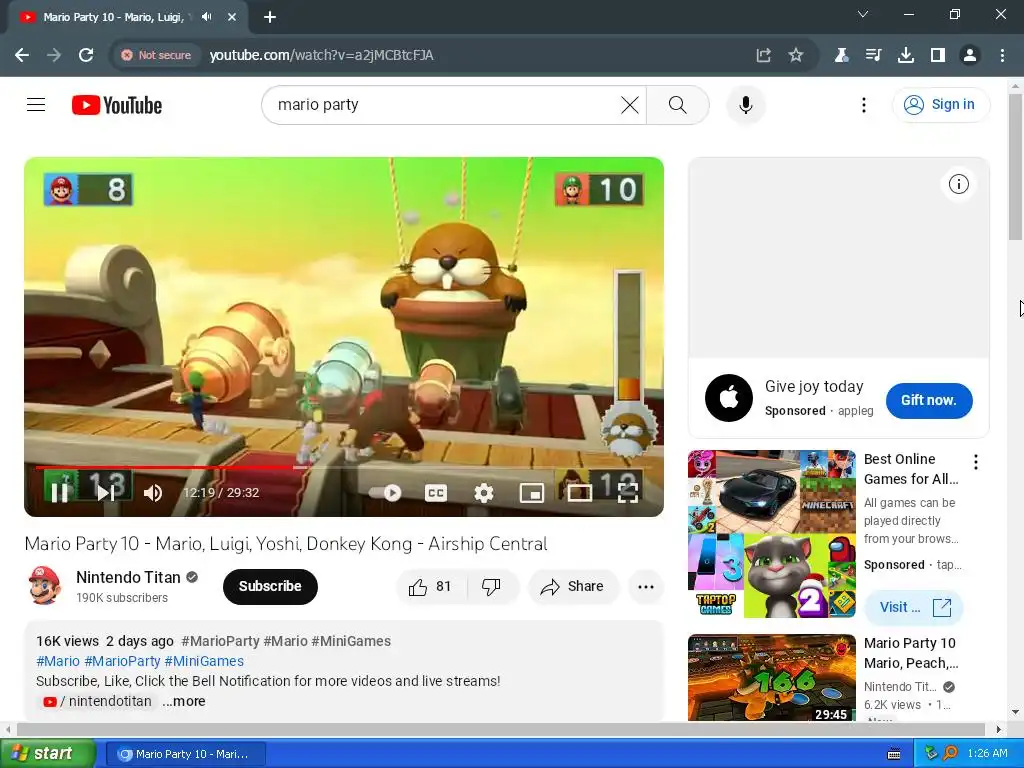
Task: Open more actions menu below the video
Action: 646,586
